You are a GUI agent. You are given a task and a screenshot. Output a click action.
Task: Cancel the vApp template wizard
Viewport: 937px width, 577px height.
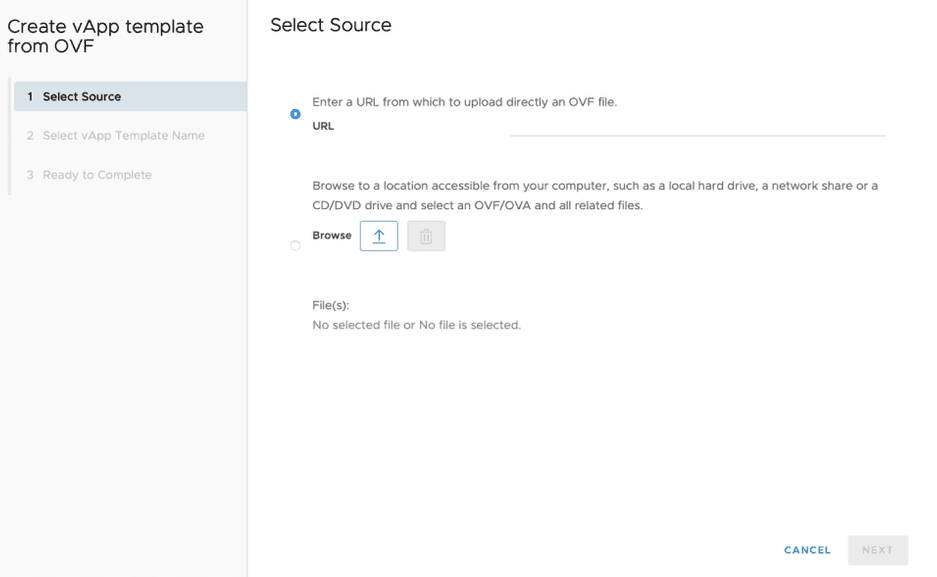[x=807, y=550]
